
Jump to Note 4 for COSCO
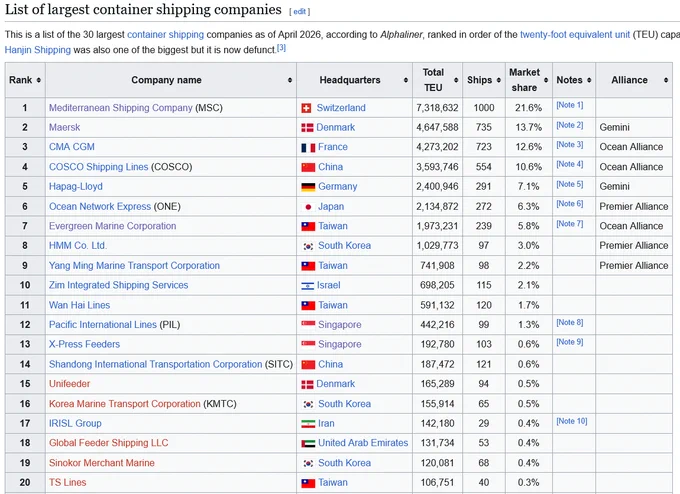pyautogui.click(x=569, y=164)
